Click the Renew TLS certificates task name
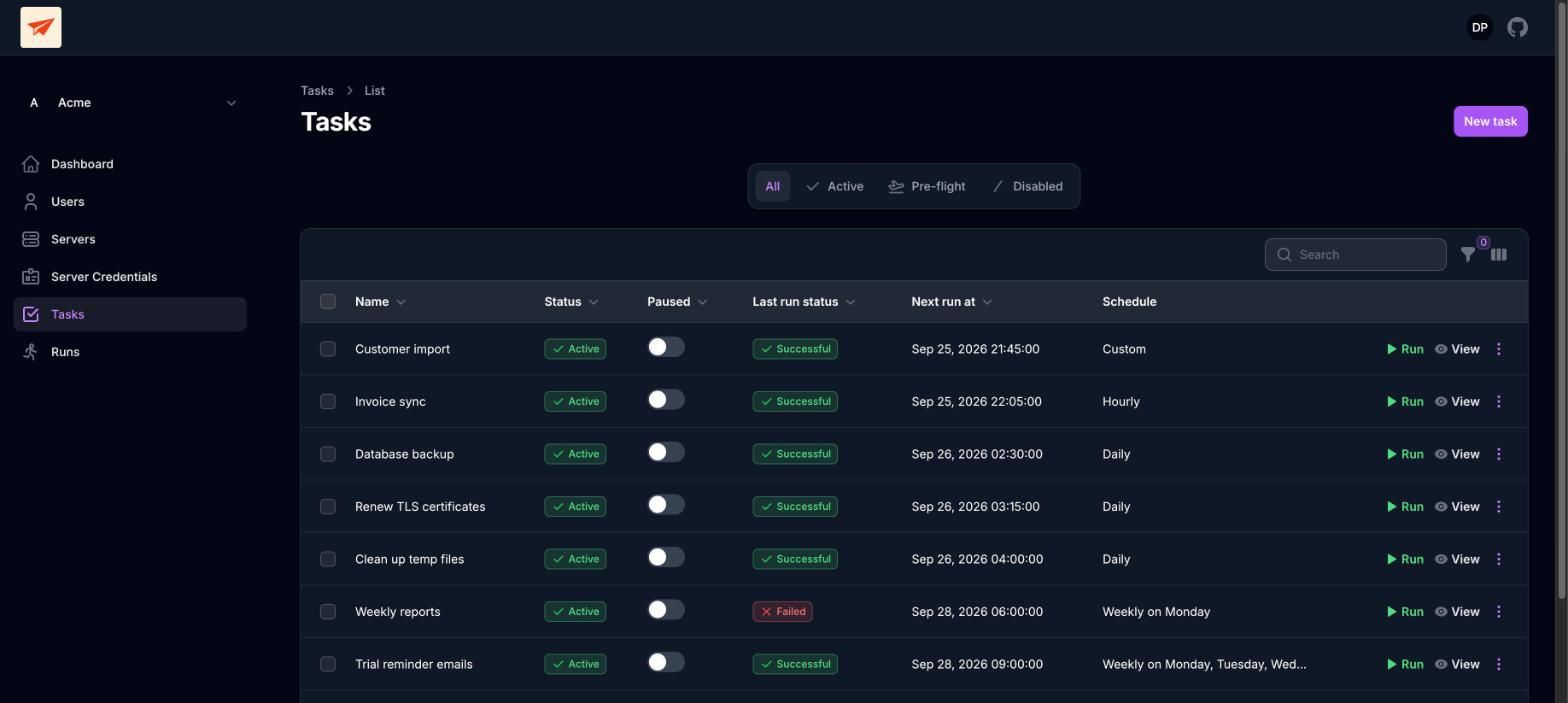Viewport: 1568px width, 703px height. (420, 507)
